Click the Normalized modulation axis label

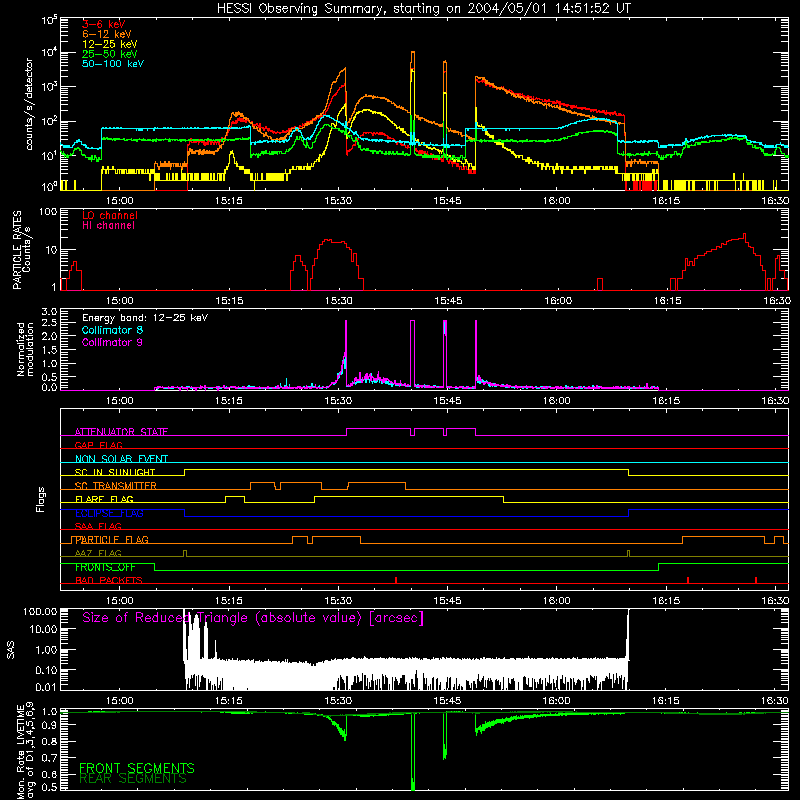pyautogui.click(x=26, y=349)
